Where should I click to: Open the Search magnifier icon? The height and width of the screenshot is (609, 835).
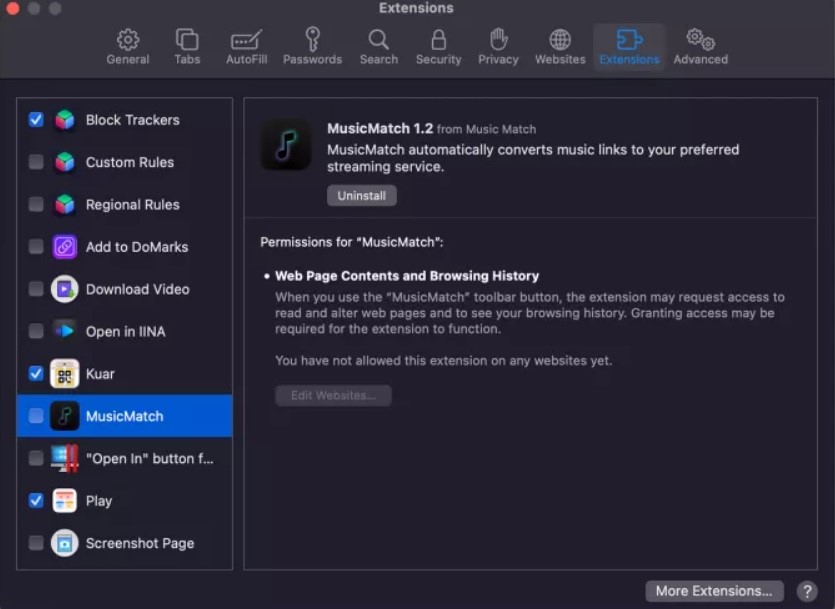coord(379,39)
